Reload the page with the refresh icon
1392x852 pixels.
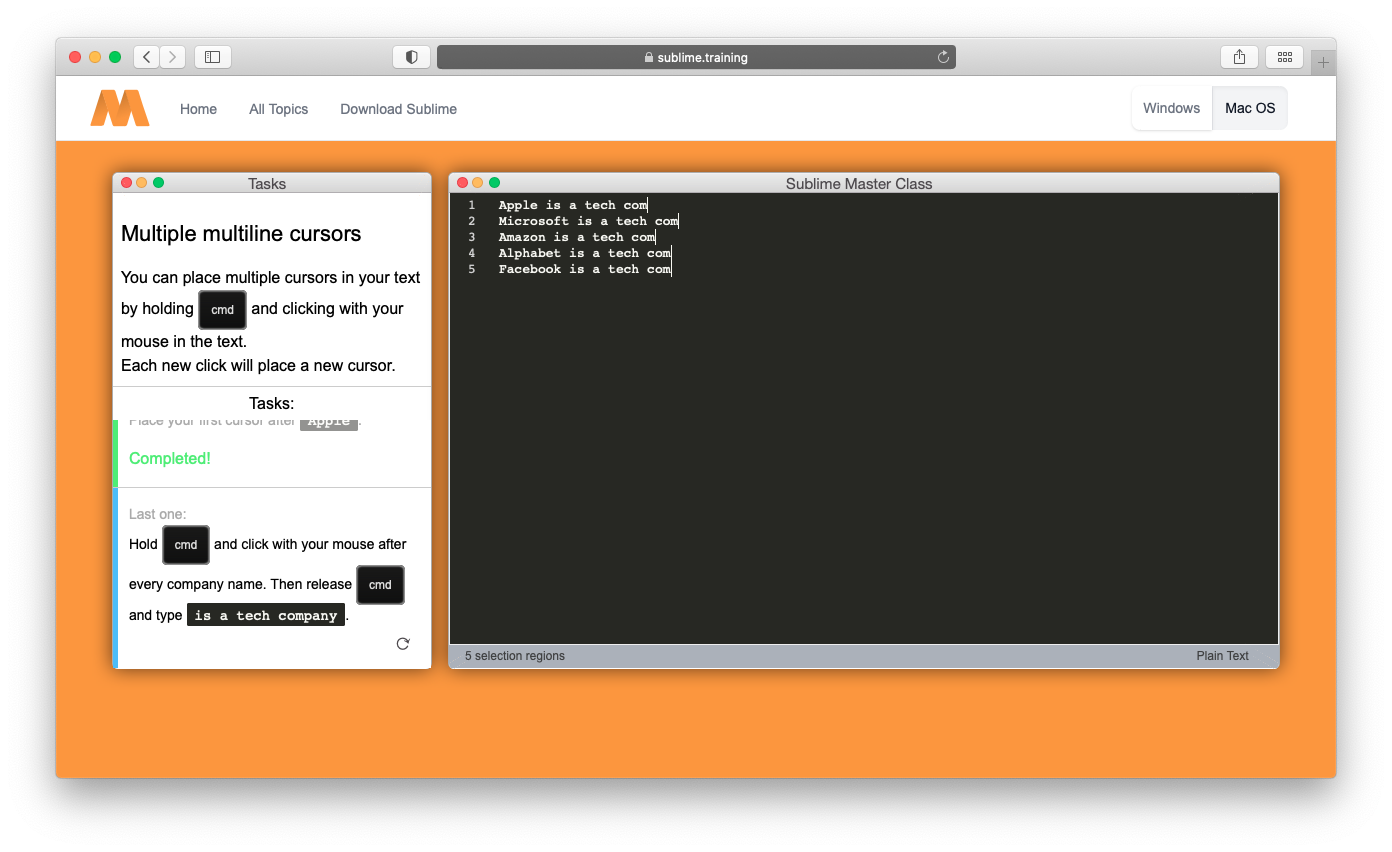pyautogui.click(x=941, y=57)
